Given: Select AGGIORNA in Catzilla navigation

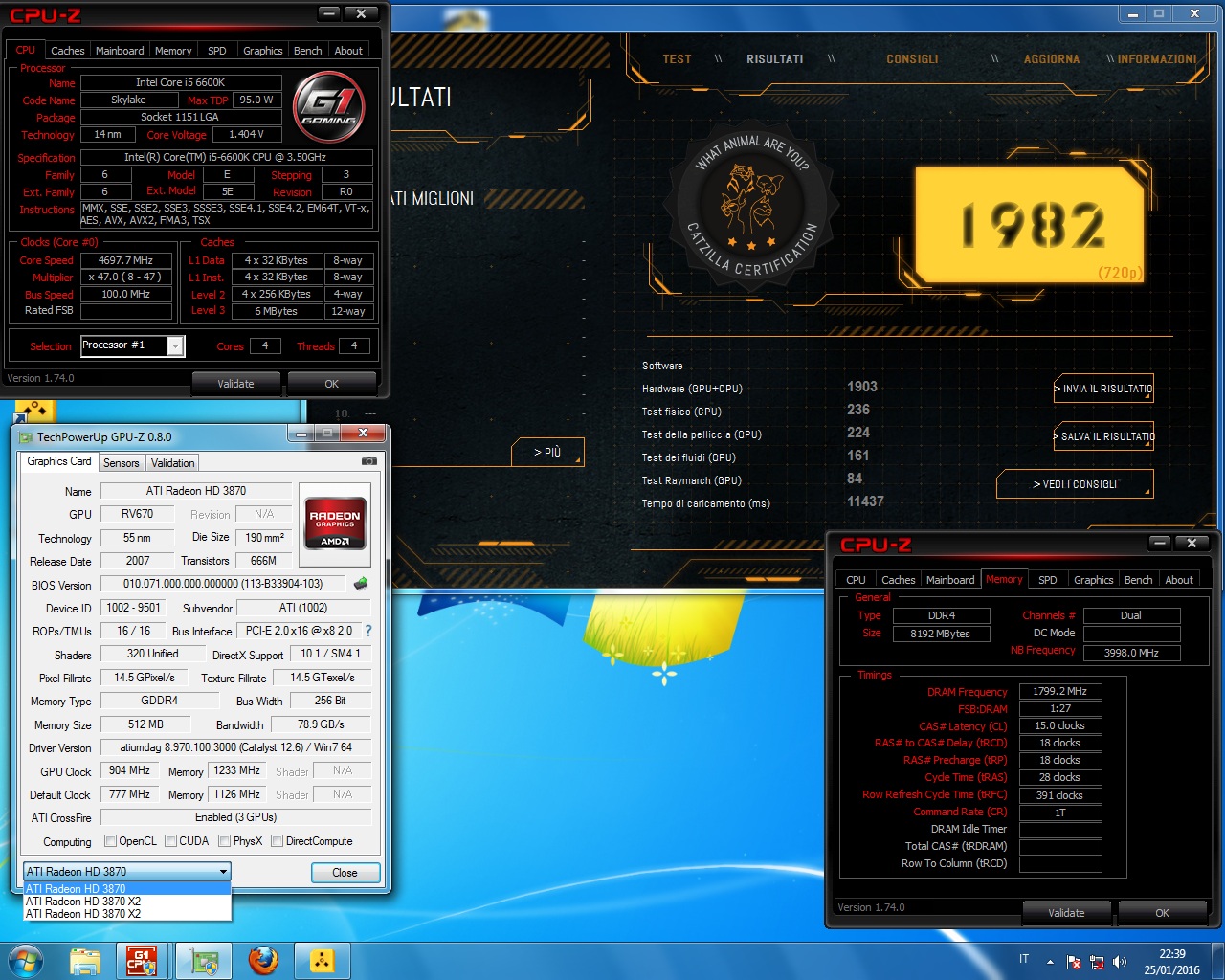Looking at the screenshot, I should pyautogui.click(x=1052, y=59).
